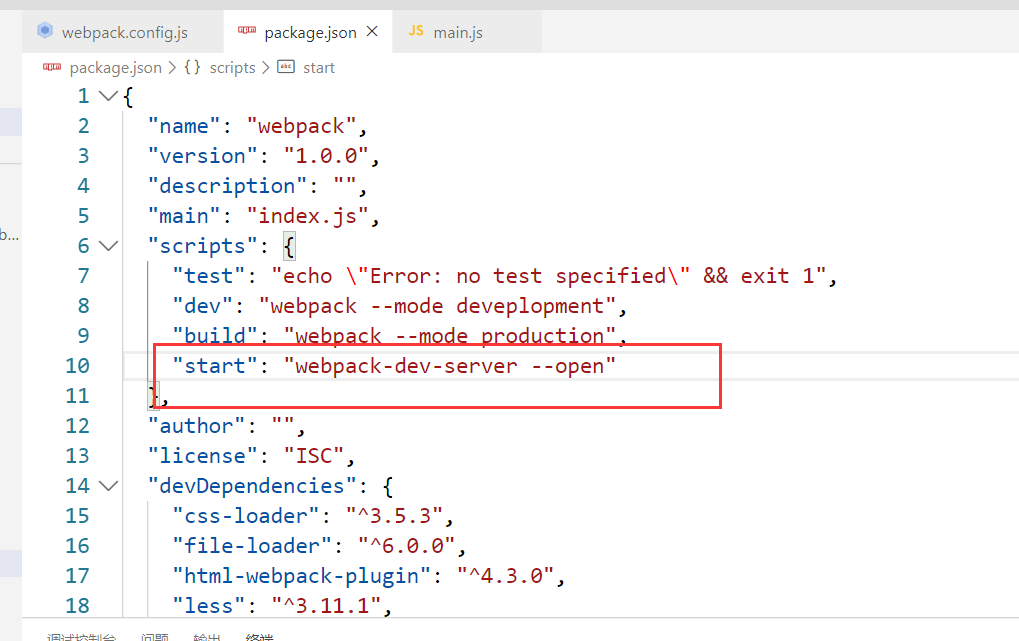
Task: Click the start breadcrumb item
Action: [319, 67]
